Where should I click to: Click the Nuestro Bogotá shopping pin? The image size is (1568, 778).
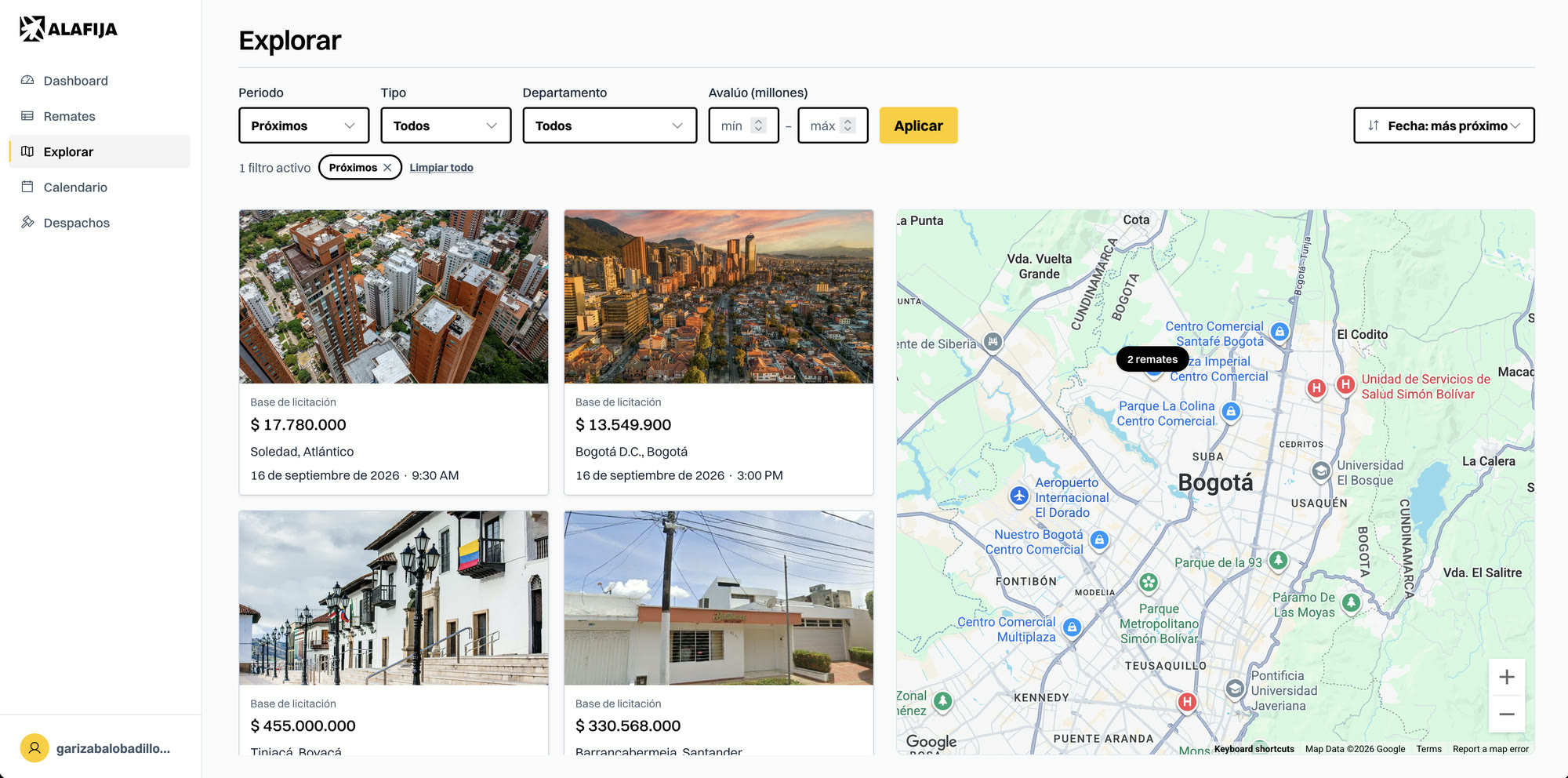(x=1099, y=540)
